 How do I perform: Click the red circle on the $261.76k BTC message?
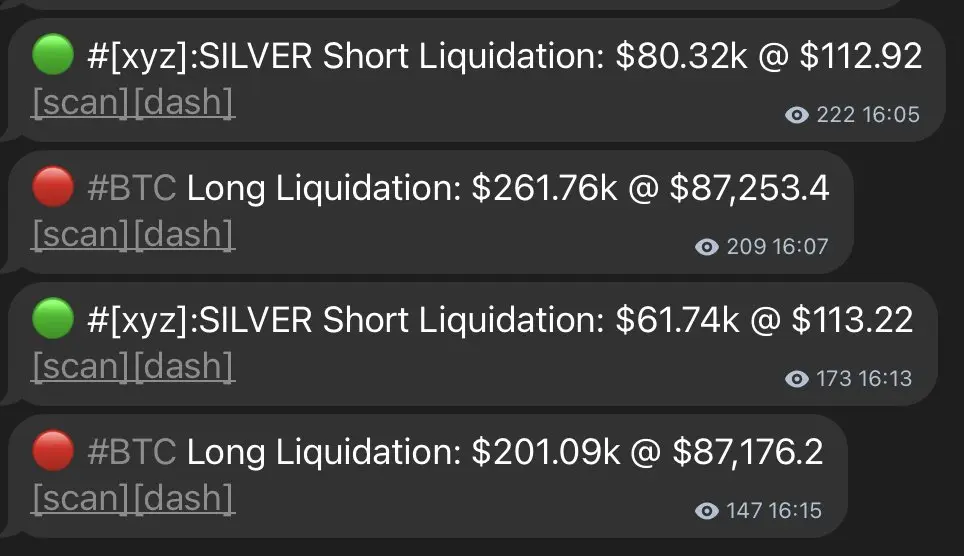pyautogui.click(x=53, y=186)
